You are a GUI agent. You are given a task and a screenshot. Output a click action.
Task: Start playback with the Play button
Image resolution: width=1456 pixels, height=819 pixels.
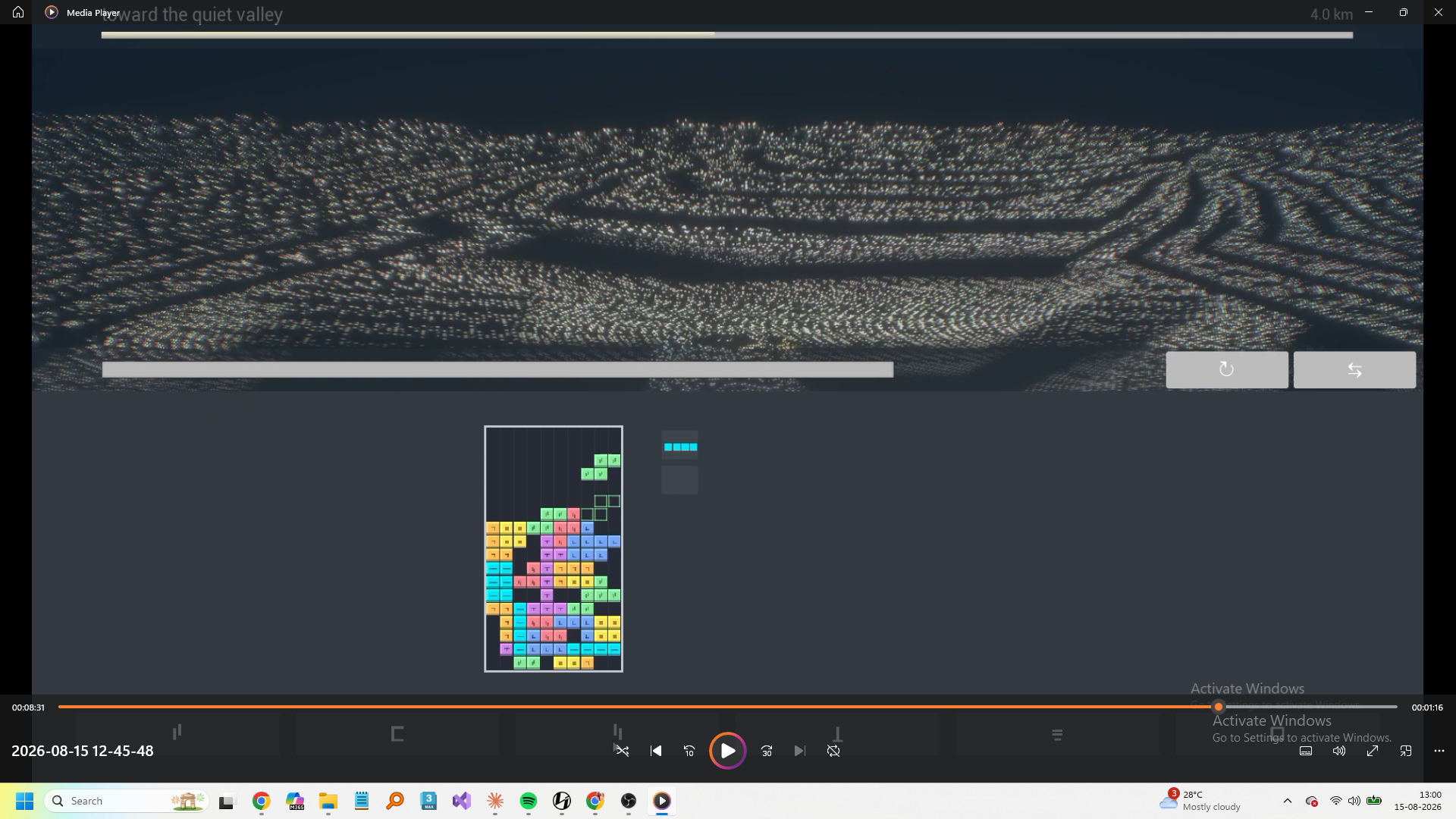pyautogui.click(x=727, y=751)
